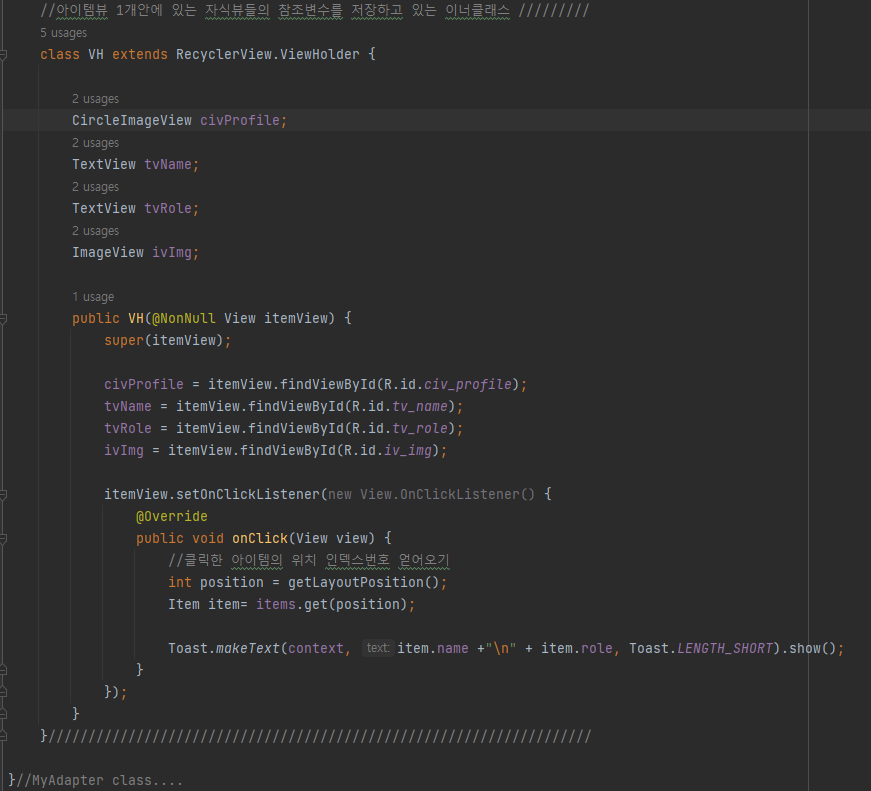Click the '@NonNull' annotation

184,318
